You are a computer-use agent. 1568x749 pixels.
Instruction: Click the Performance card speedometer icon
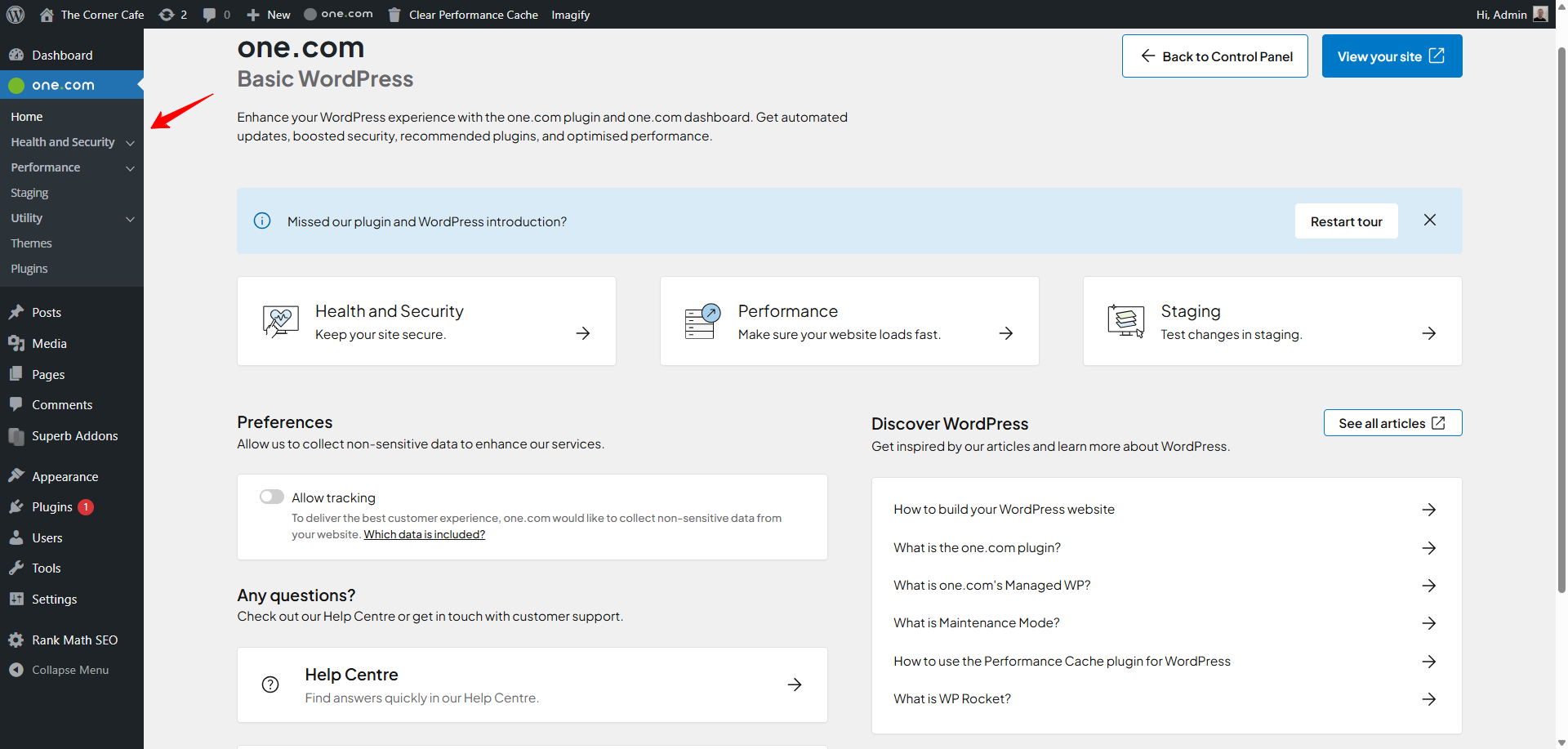[x=702, y=321]
